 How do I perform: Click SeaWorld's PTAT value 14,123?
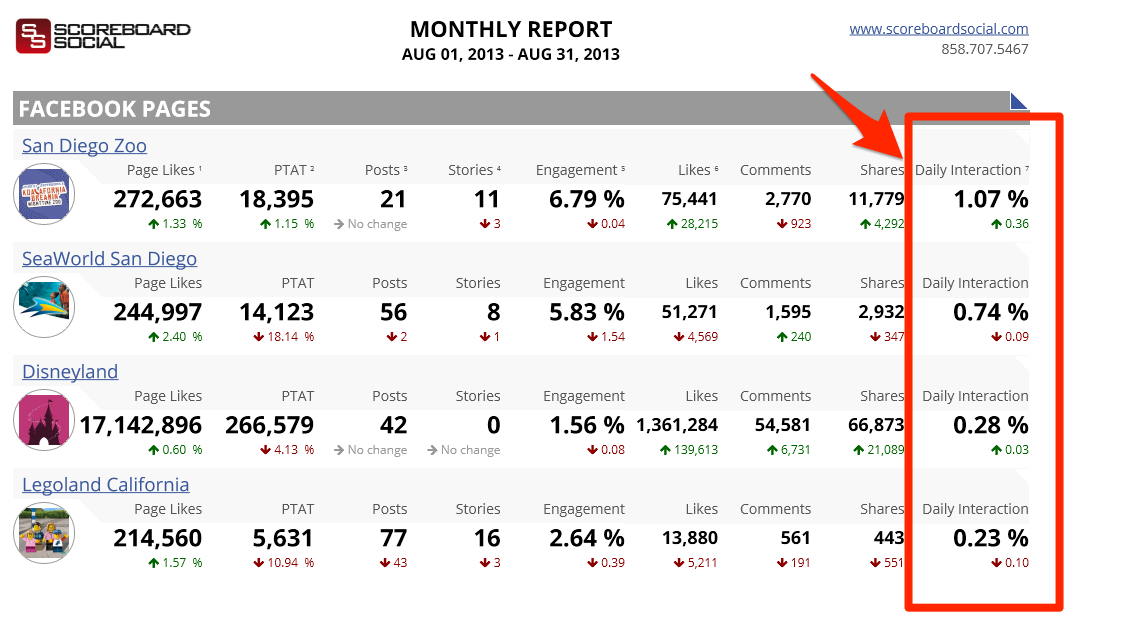[277, 312]
